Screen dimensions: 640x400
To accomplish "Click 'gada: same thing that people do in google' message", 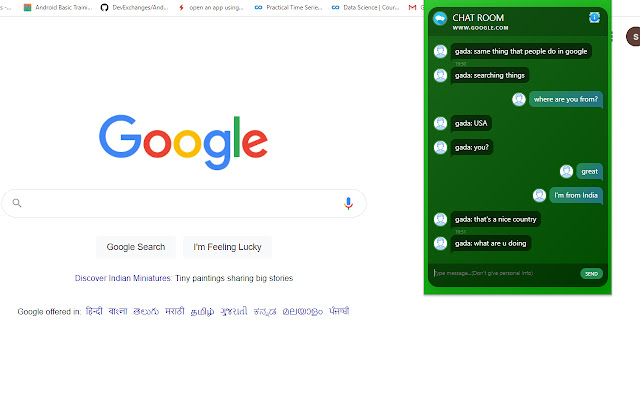I will coord(521,51).
